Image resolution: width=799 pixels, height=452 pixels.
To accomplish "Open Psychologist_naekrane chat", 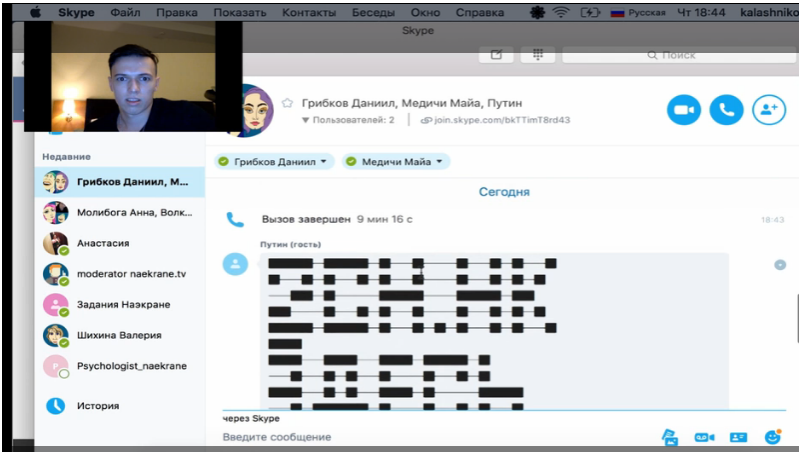I will (x=120, y=365).
